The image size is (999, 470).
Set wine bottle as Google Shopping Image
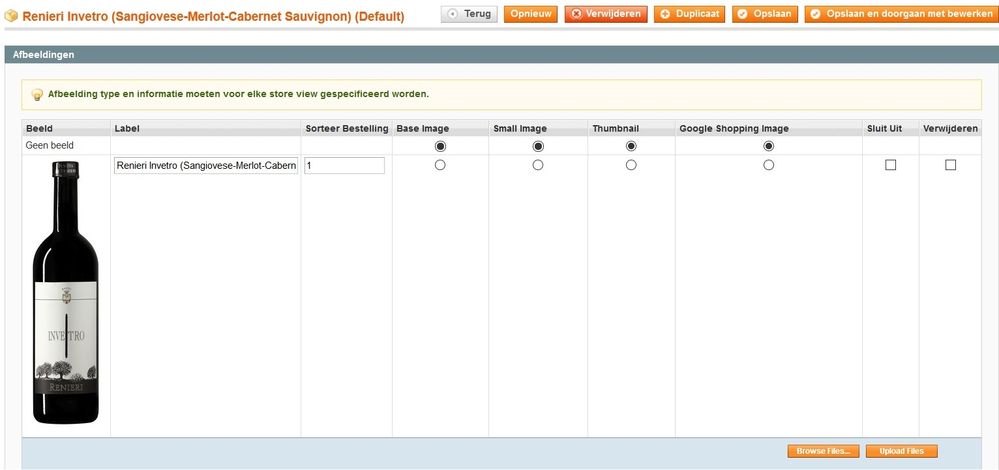coord(768,165)
